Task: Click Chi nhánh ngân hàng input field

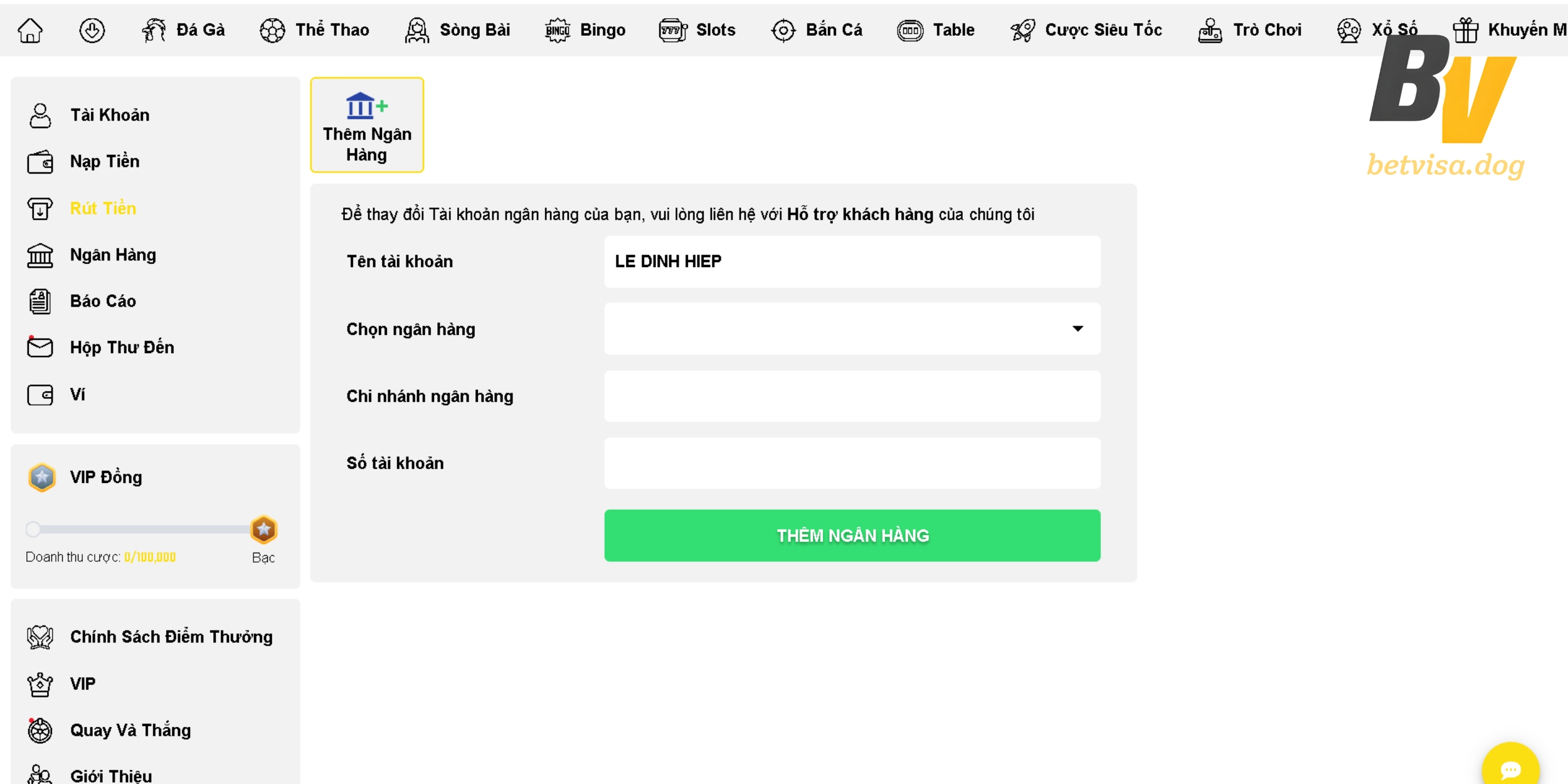Action: click(852, 395)
